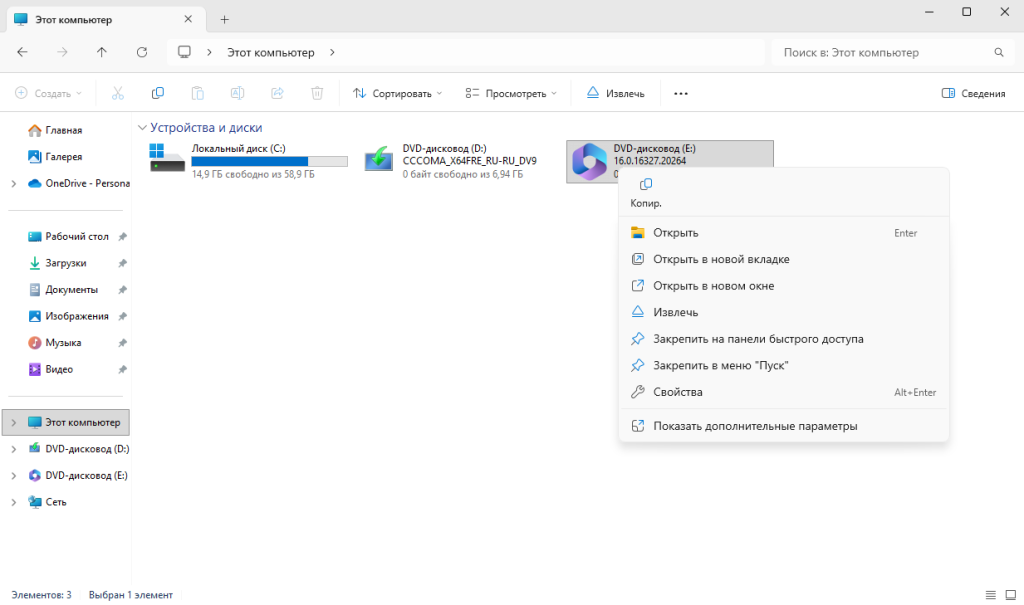Open the three-dots more options menu
Screen dimensions: 1024x605
point(680,93)
